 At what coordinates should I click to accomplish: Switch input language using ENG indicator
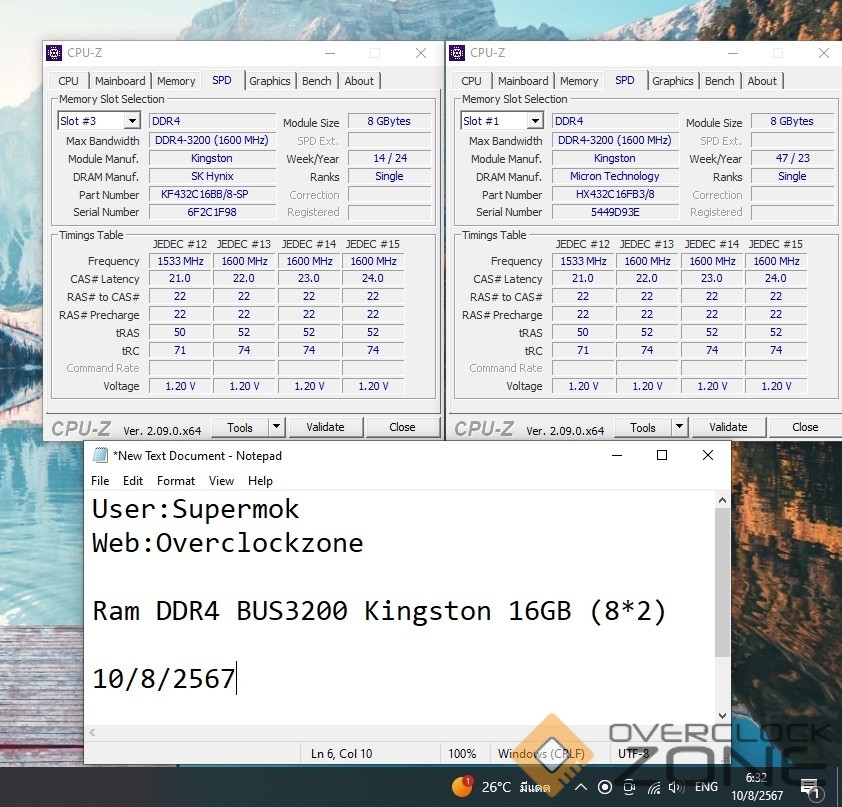click(x=706, y=787)
